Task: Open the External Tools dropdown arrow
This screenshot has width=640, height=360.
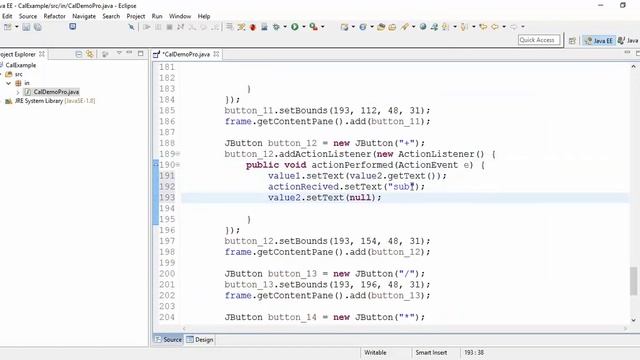Action: pyautogui.click(x=322, y=27)
